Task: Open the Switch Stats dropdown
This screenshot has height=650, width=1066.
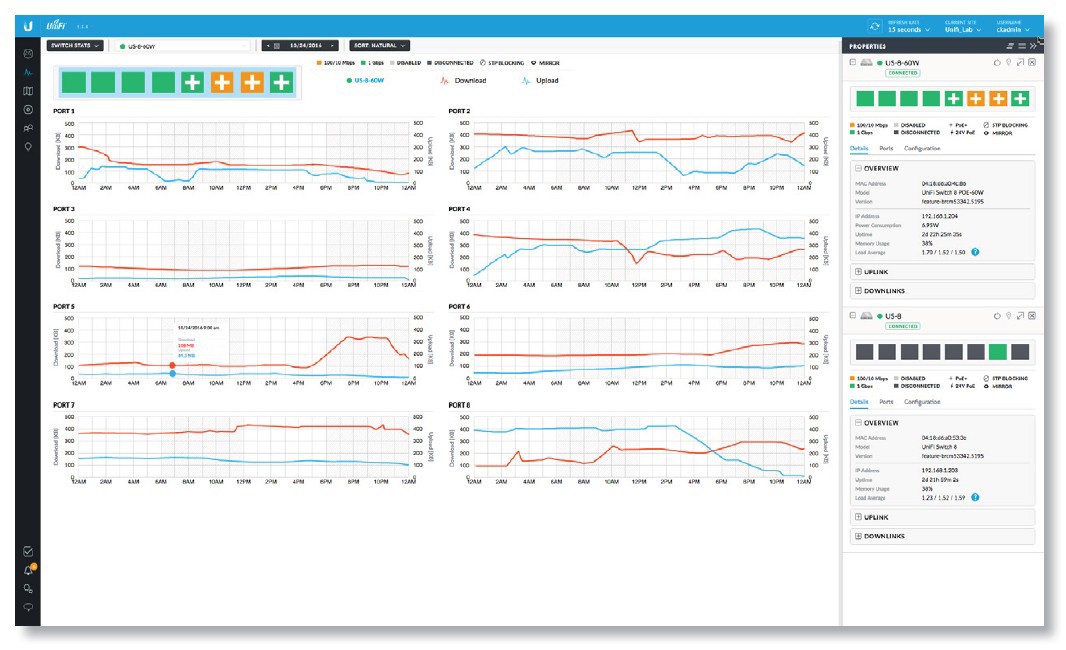Action: [x=75, y=45]
